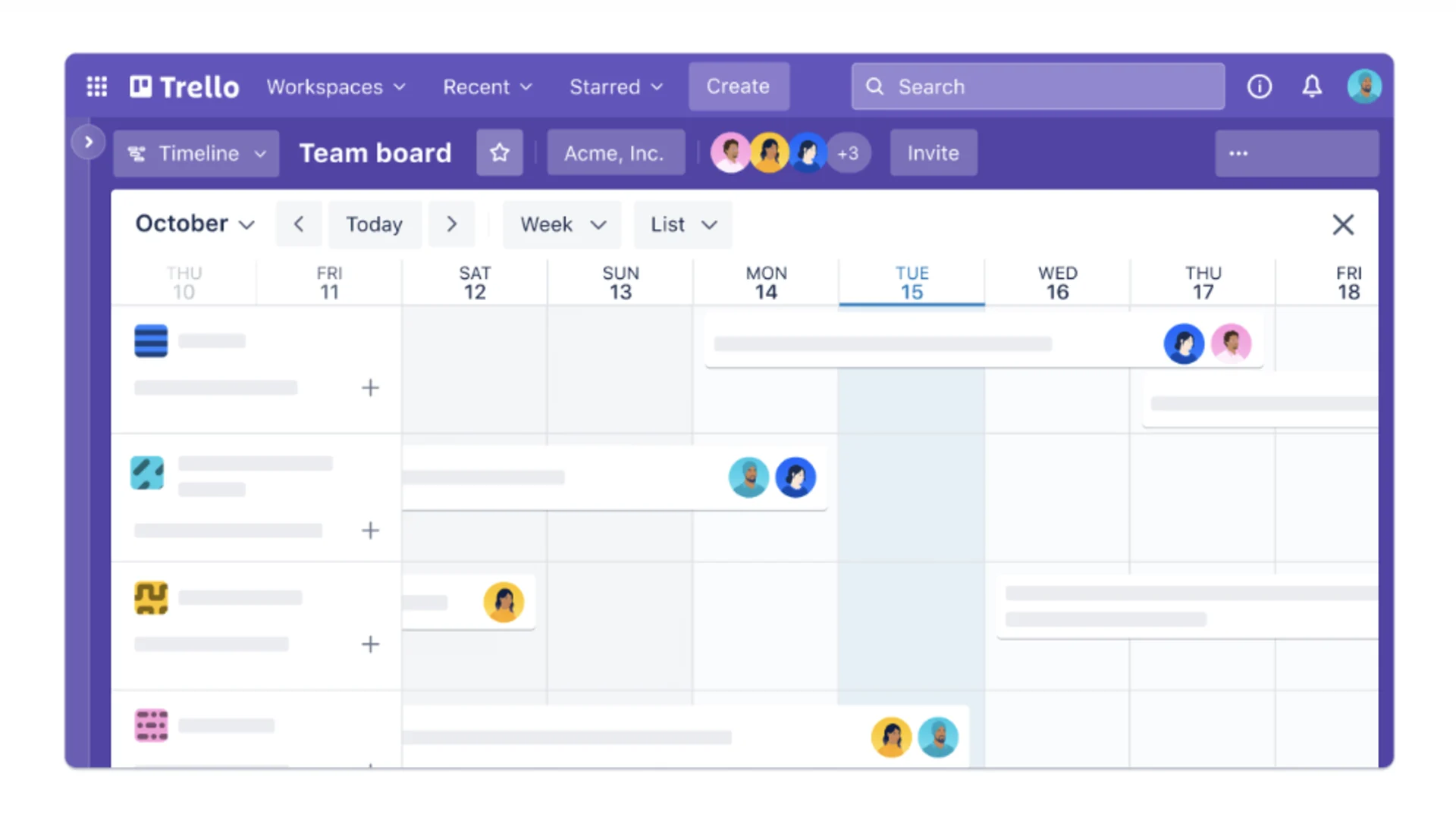Open the Workspaces menu
Image resolution: width=1456 pixels, height=836 pixels.
click(336, 86)
